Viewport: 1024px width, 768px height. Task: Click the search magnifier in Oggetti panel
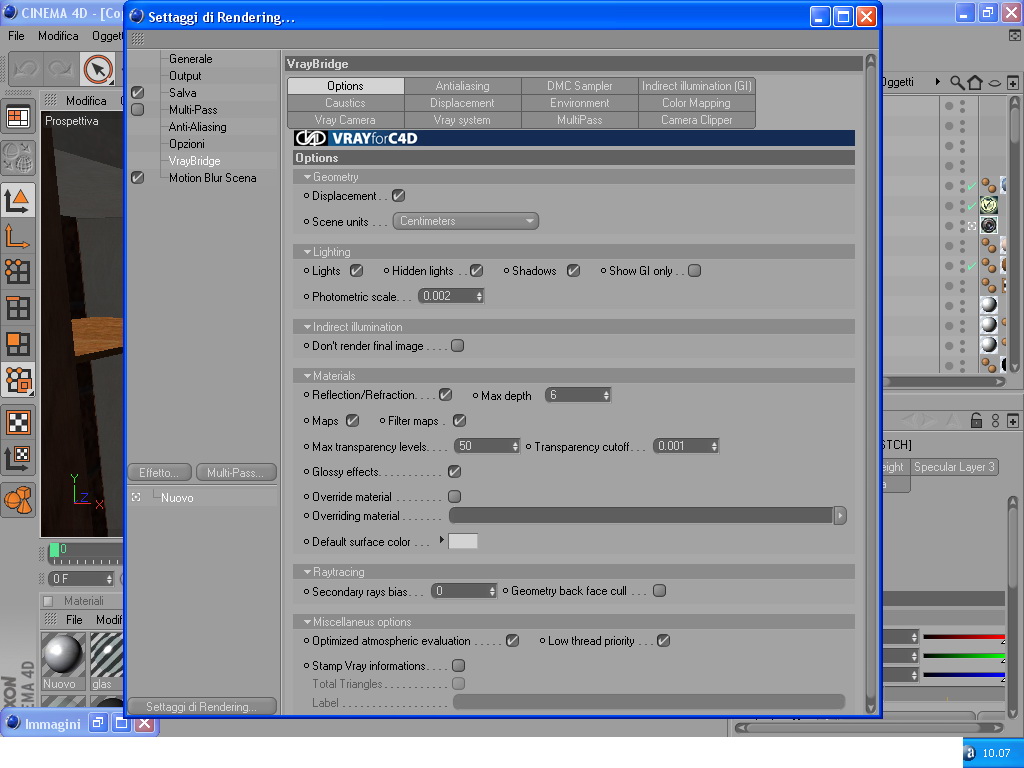pyautogui.click(x=957, y=82)
